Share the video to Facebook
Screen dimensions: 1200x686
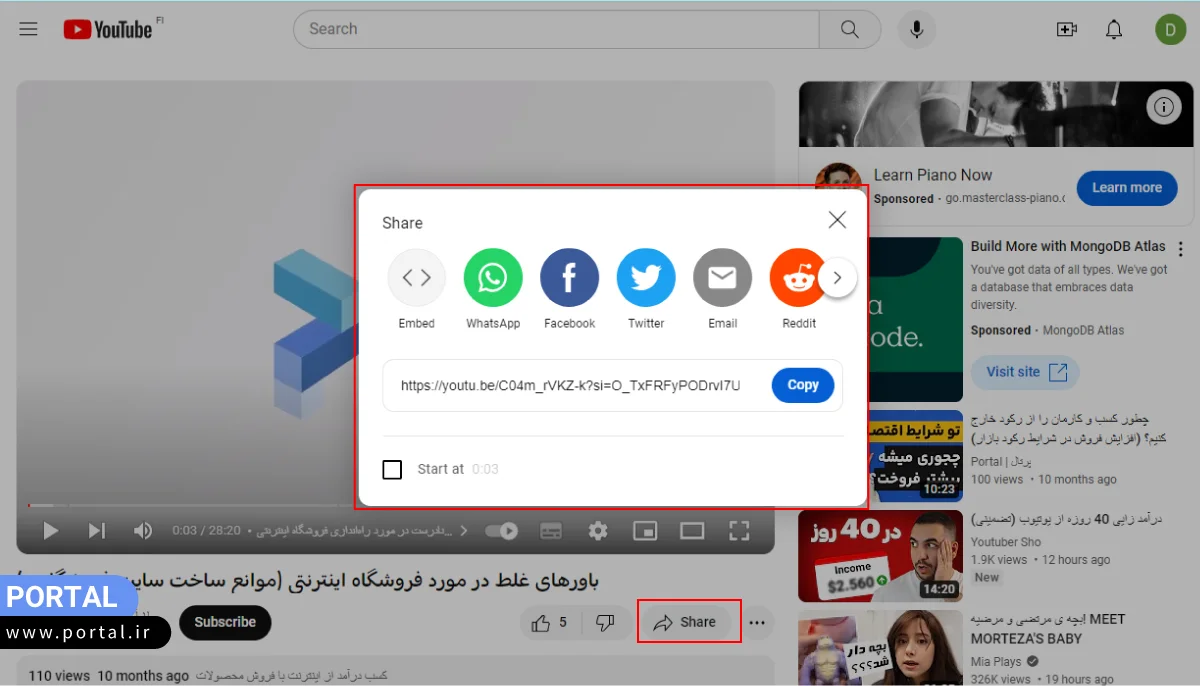click(x=569, y=277)
